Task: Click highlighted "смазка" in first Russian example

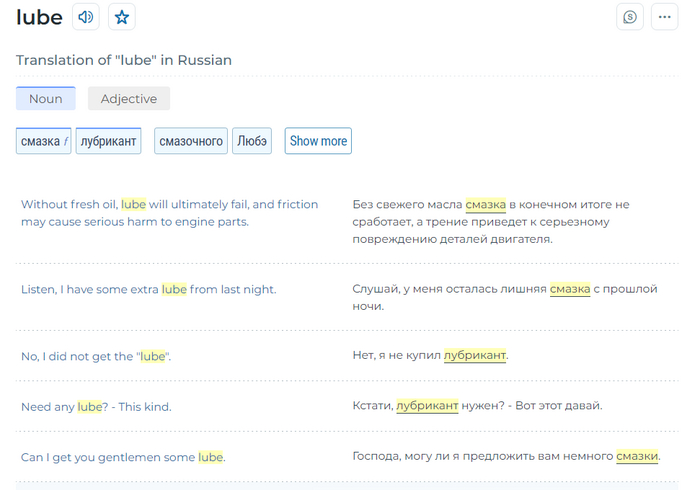Action: [x=485, y=204]
